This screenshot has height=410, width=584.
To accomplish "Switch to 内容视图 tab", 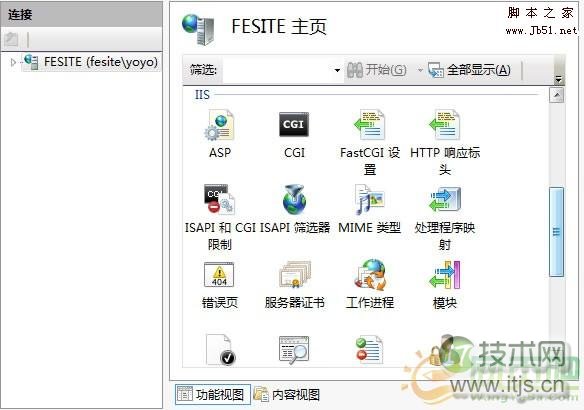I will pyautogui.click(x=287, y=395).
